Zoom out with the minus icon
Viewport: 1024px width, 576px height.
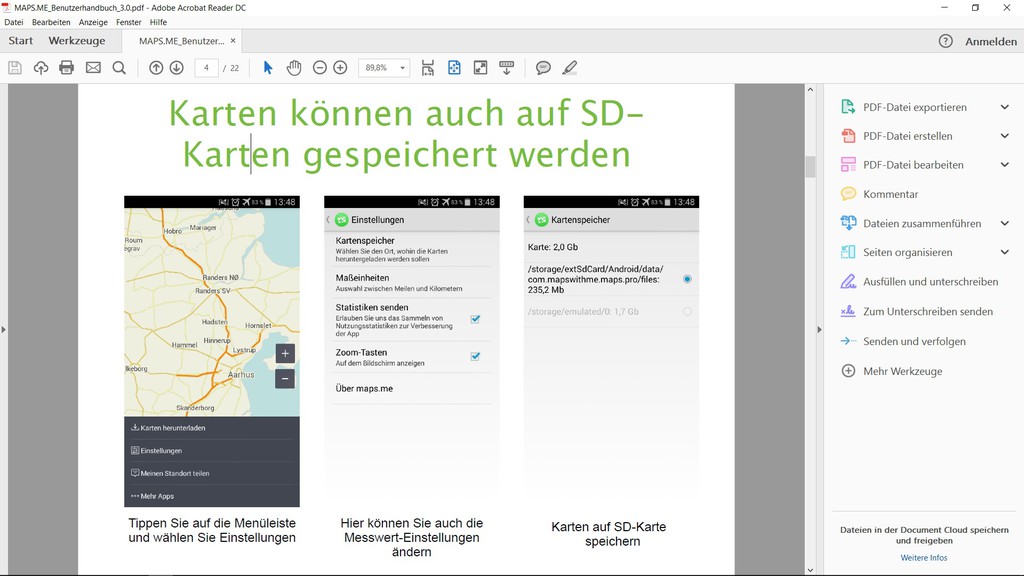319,67
